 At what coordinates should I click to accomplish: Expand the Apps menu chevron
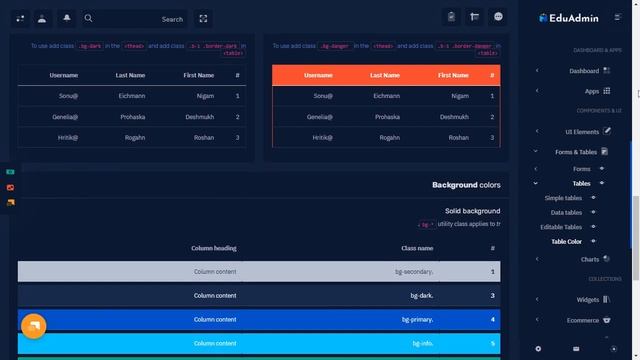(x=537, y=91)
